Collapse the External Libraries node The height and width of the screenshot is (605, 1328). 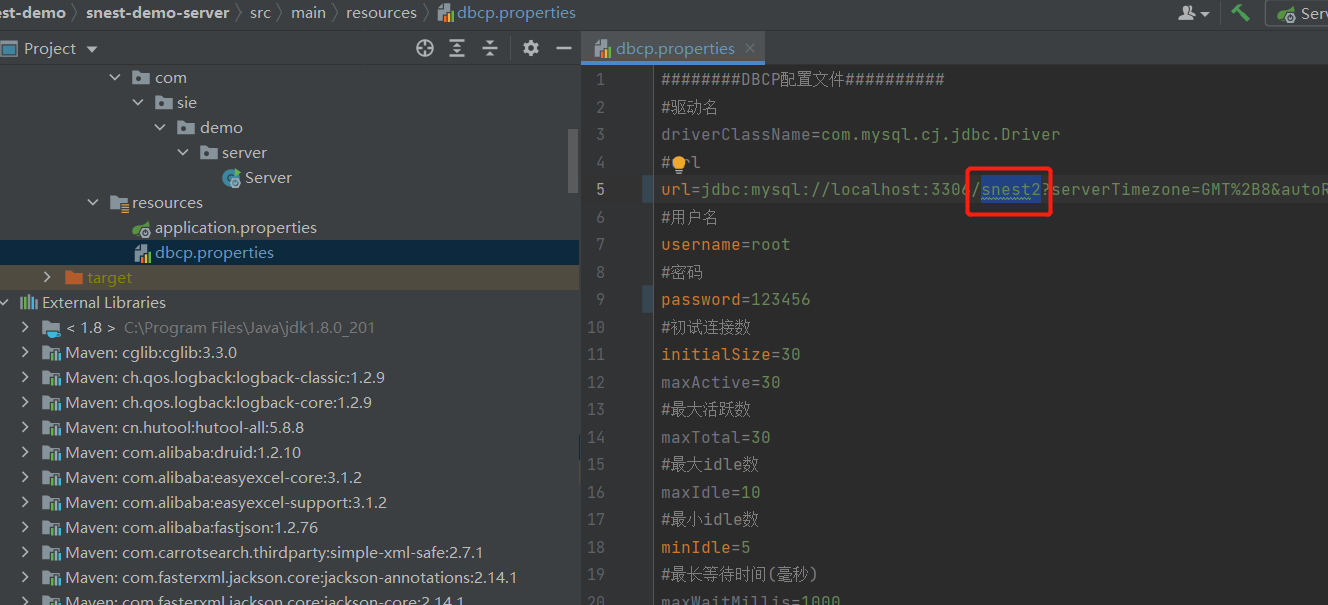click(x=5, y=302)
